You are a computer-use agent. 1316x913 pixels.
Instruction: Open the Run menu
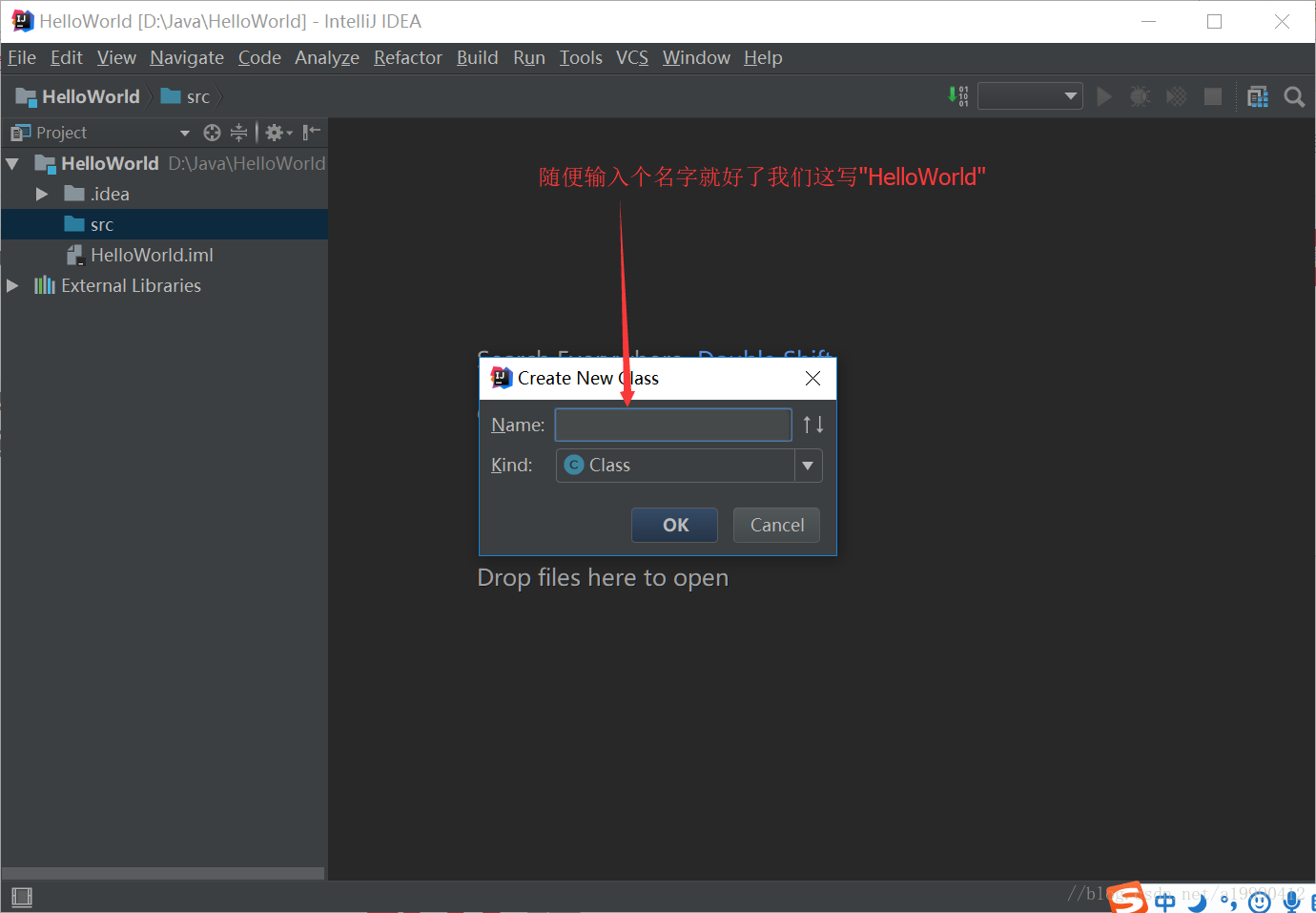[529, 58]
